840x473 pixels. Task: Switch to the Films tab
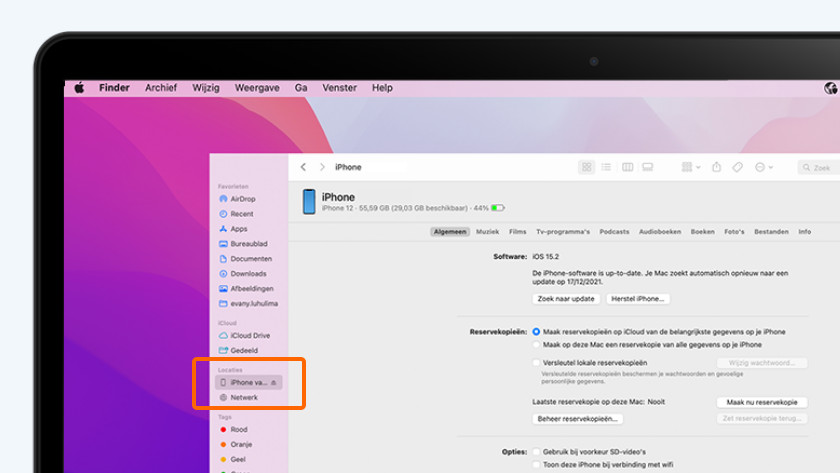[x=518, y=232]
